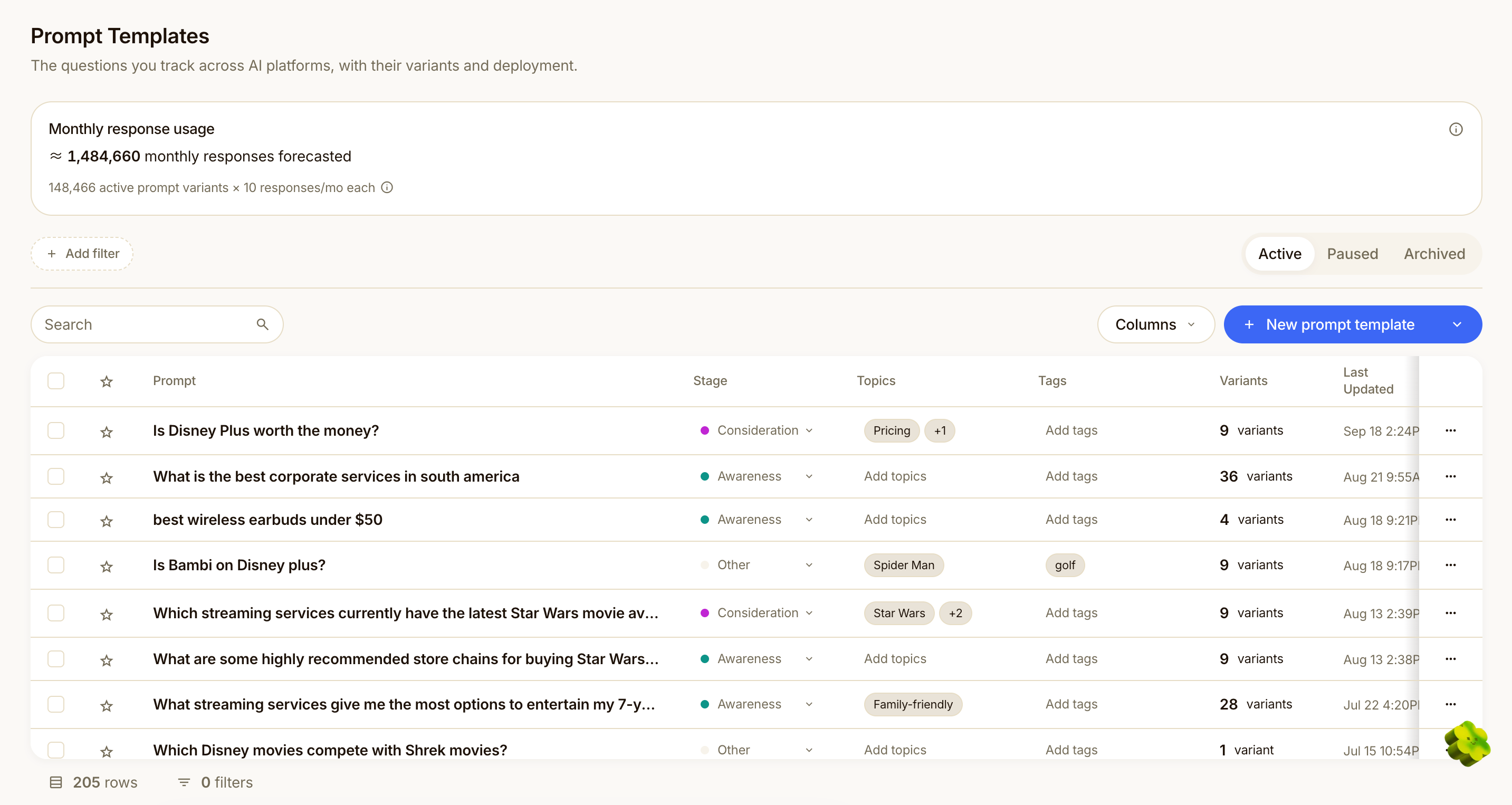Check the best wireless earbuds row
Screen dimensions: 1512x805
point(56,519)
